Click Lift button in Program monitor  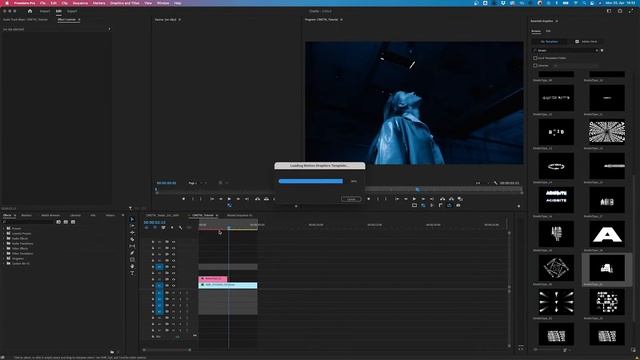pos(442,199)
